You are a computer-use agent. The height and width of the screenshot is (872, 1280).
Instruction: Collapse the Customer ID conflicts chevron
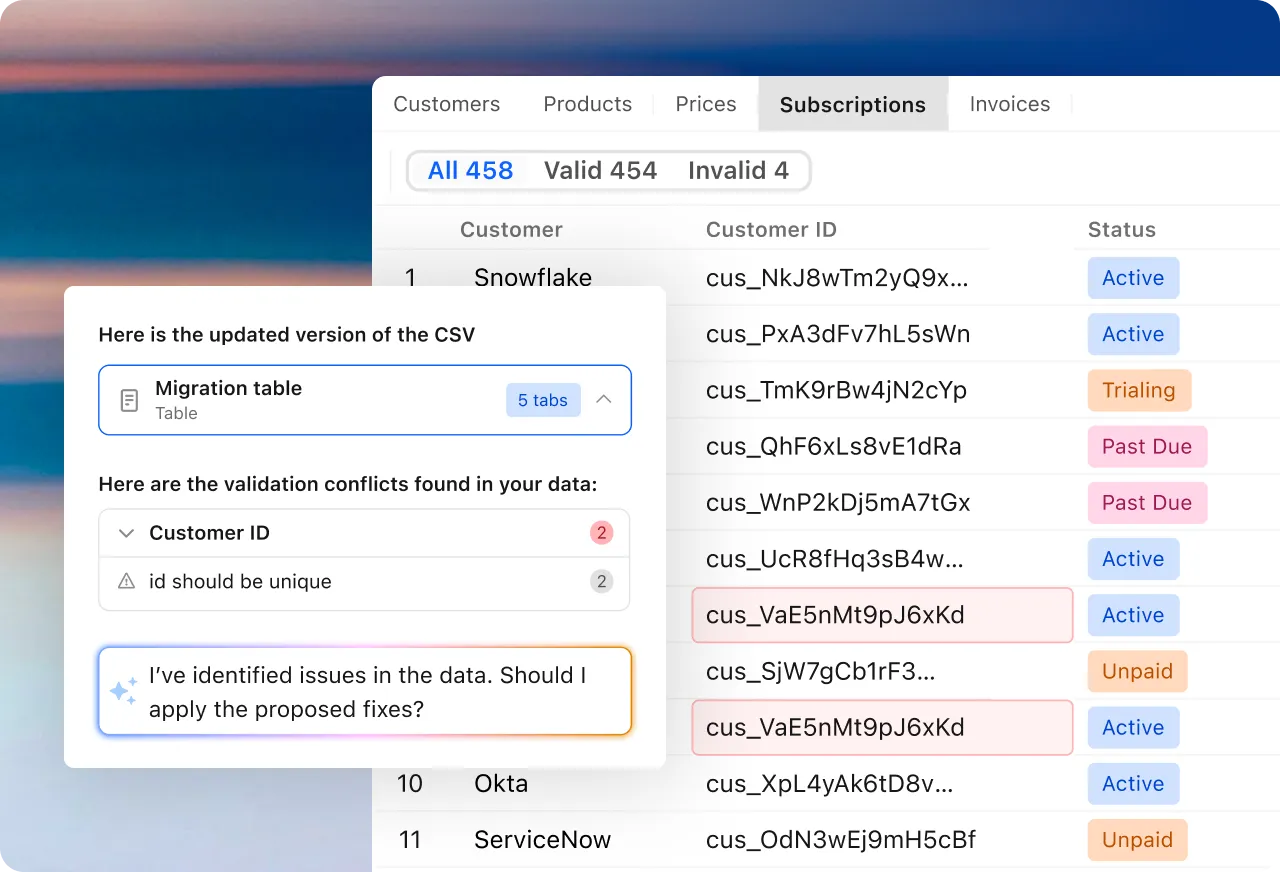pyautogui.click(x=126, y=533)
